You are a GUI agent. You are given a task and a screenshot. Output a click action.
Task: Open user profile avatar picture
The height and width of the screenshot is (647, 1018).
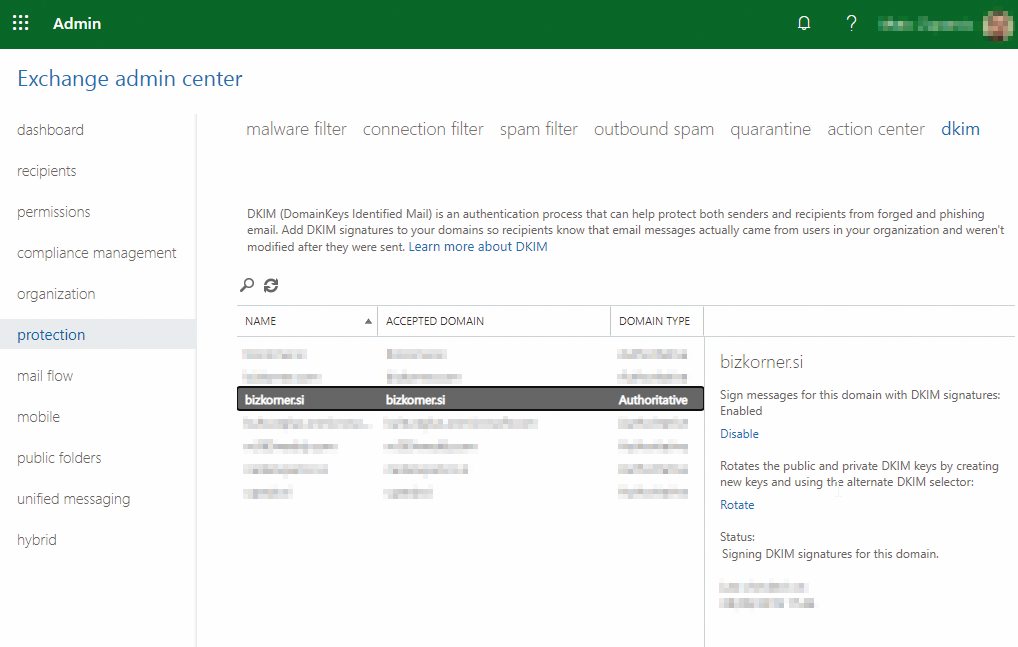pyautogui.click(x=997, y=25)
